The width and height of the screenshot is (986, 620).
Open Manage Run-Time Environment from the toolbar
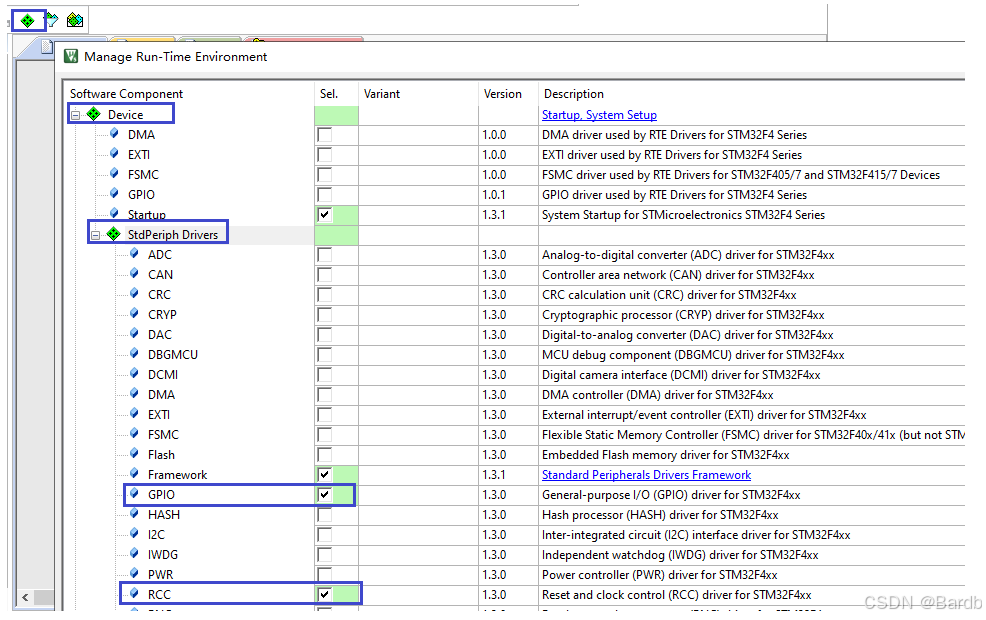[28, 21]
